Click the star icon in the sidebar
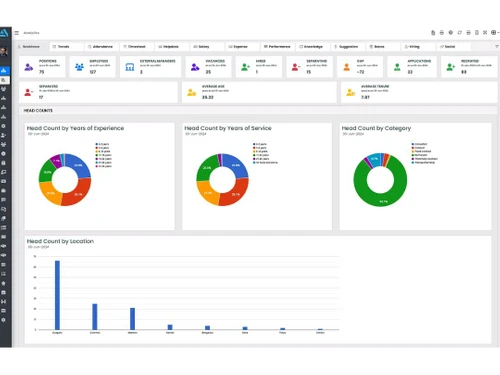500x375 pixels. pyautogui.click(x=3, y=283)
